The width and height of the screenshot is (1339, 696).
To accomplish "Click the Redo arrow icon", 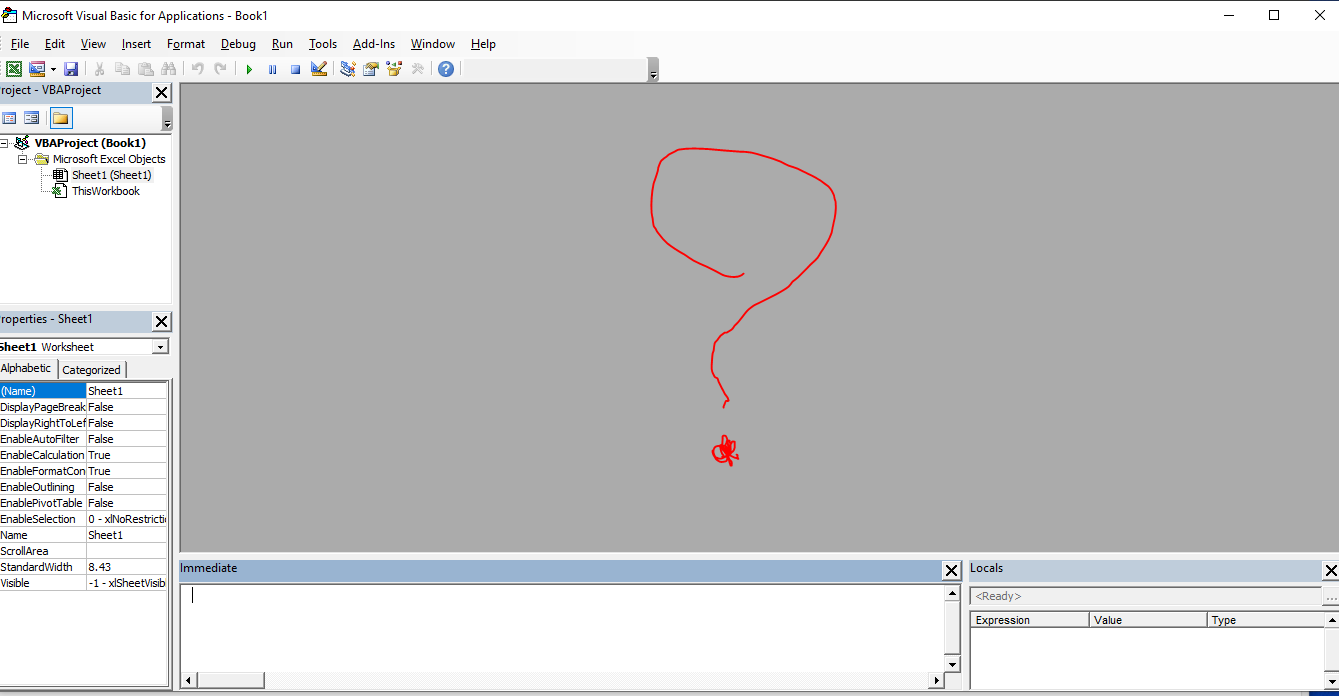I will [220, 69].
